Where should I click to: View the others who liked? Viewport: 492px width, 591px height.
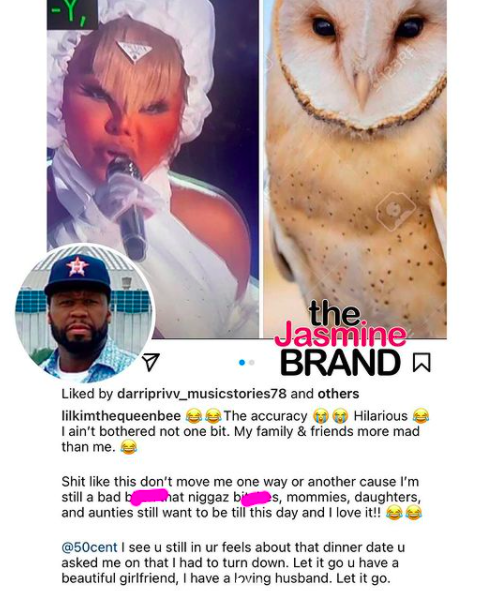click(338, 393)
